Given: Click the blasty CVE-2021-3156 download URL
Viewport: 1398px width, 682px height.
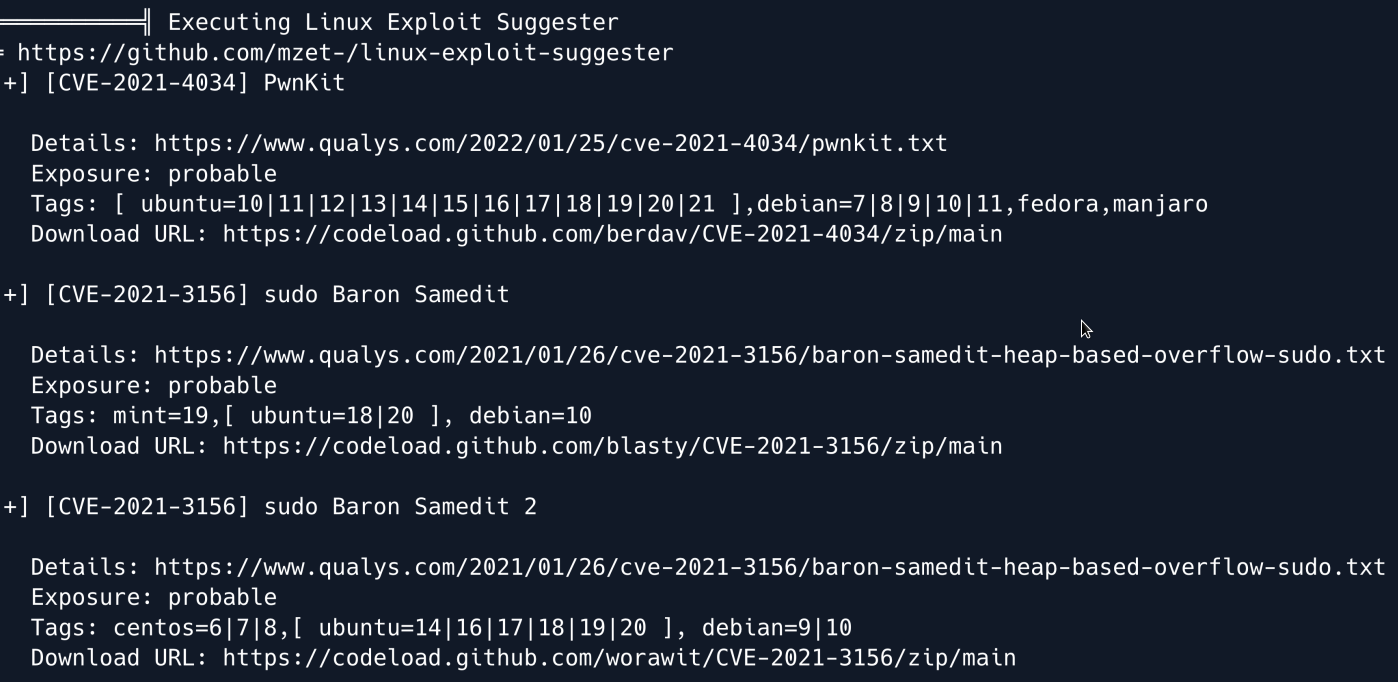Looking at the screenshot, I should point(612,446).
